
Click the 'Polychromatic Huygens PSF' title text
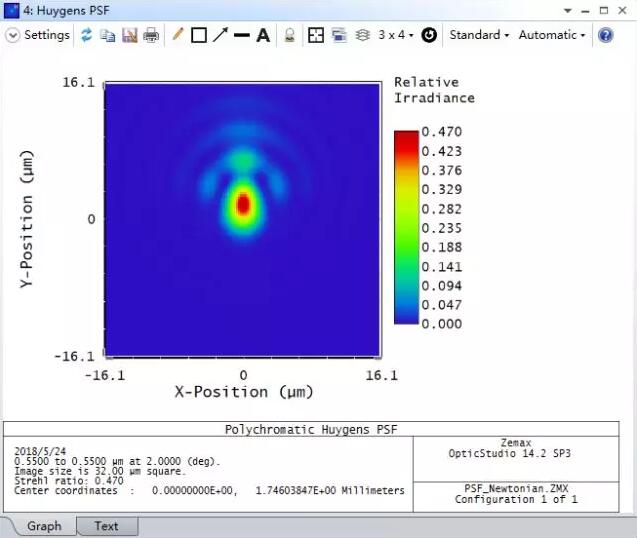point(311,430)
